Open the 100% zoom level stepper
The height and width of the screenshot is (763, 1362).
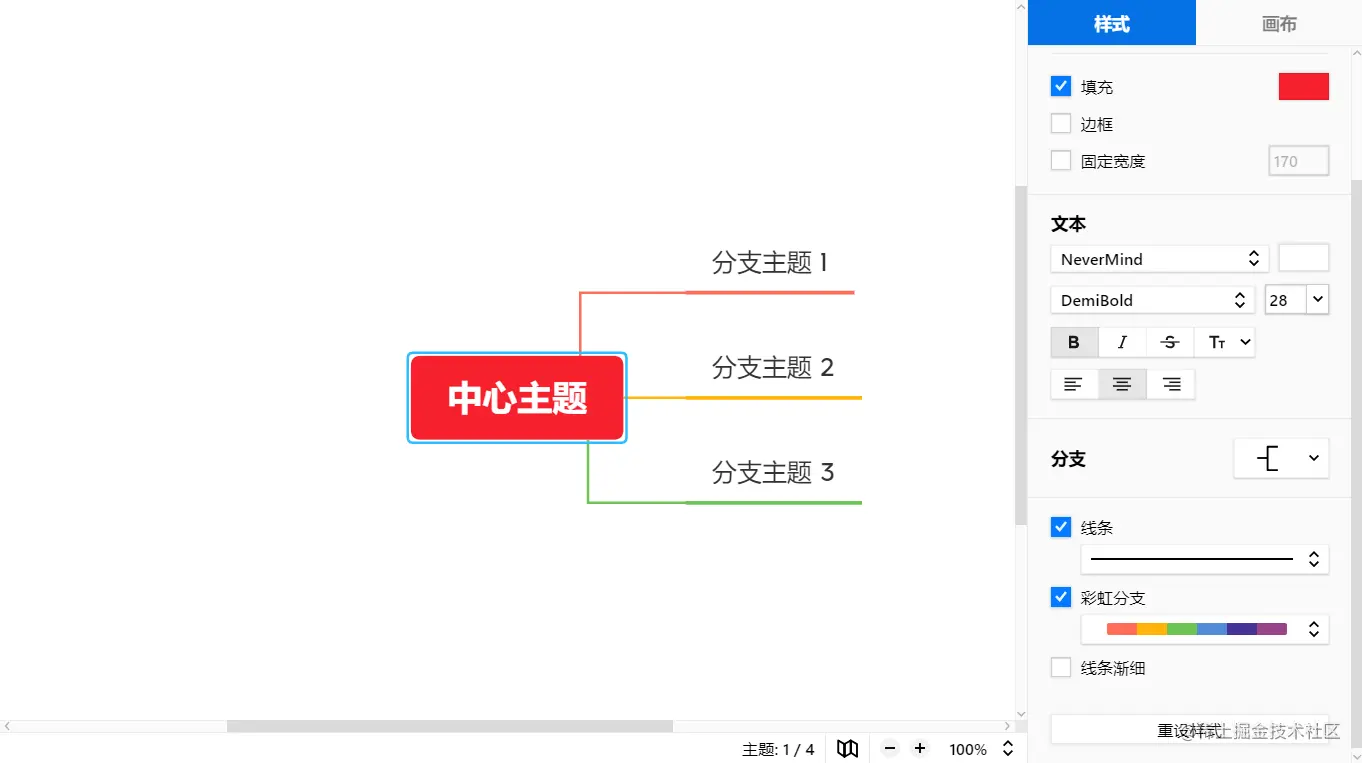point(1008,749)
